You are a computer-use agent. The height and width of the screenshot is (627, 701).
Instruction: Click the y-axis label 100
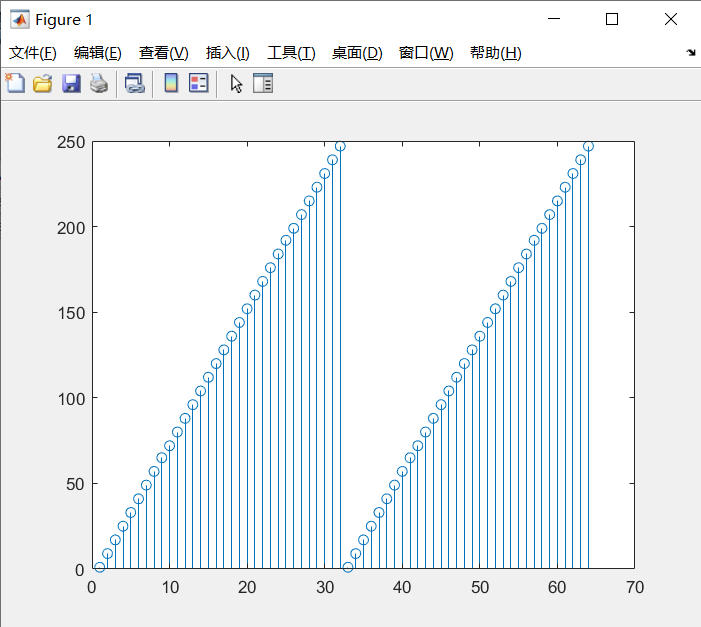(71, 399)
